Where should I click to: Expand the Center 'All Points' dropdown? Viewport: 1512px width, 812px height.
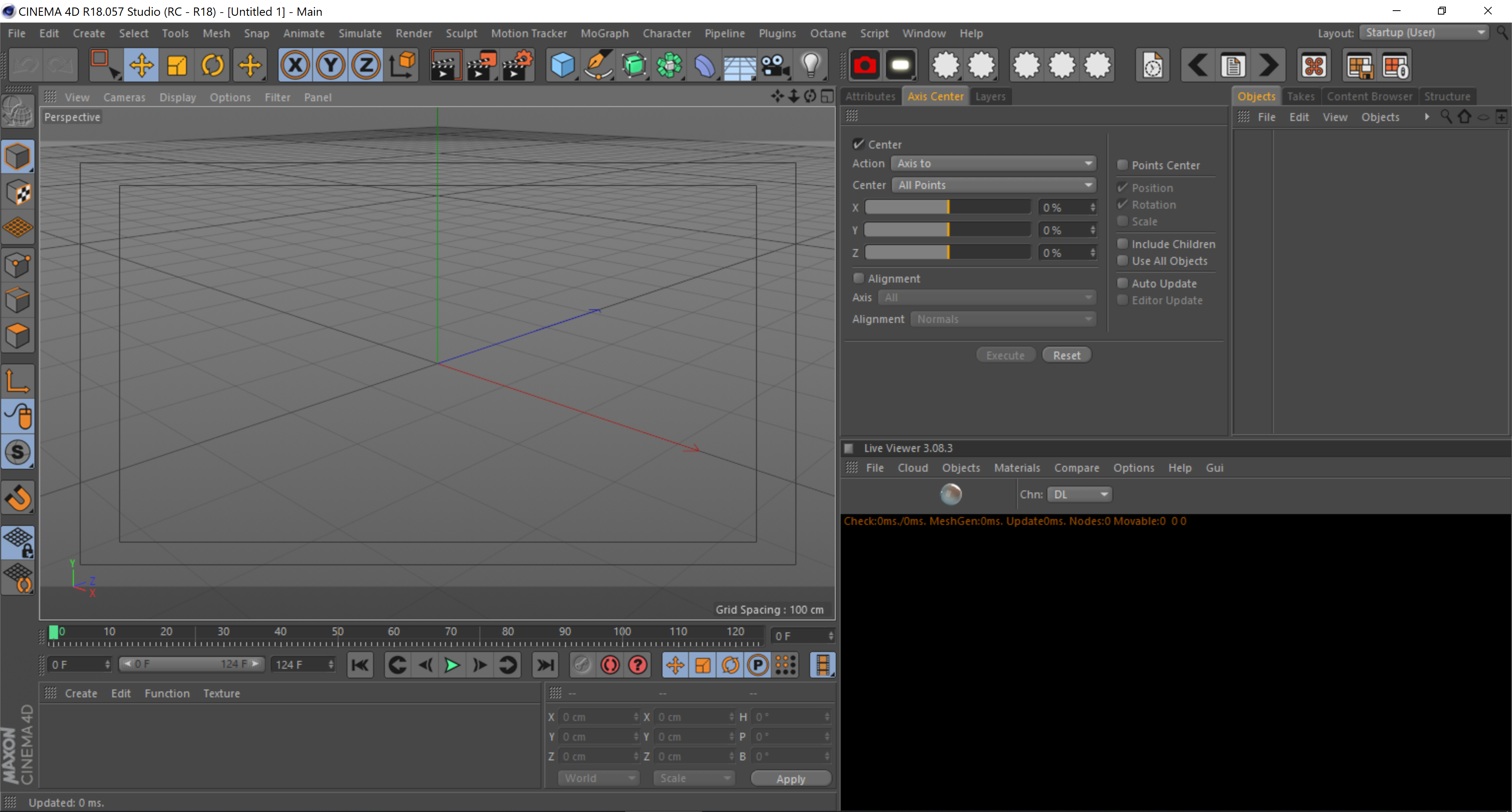pos(993,185)
